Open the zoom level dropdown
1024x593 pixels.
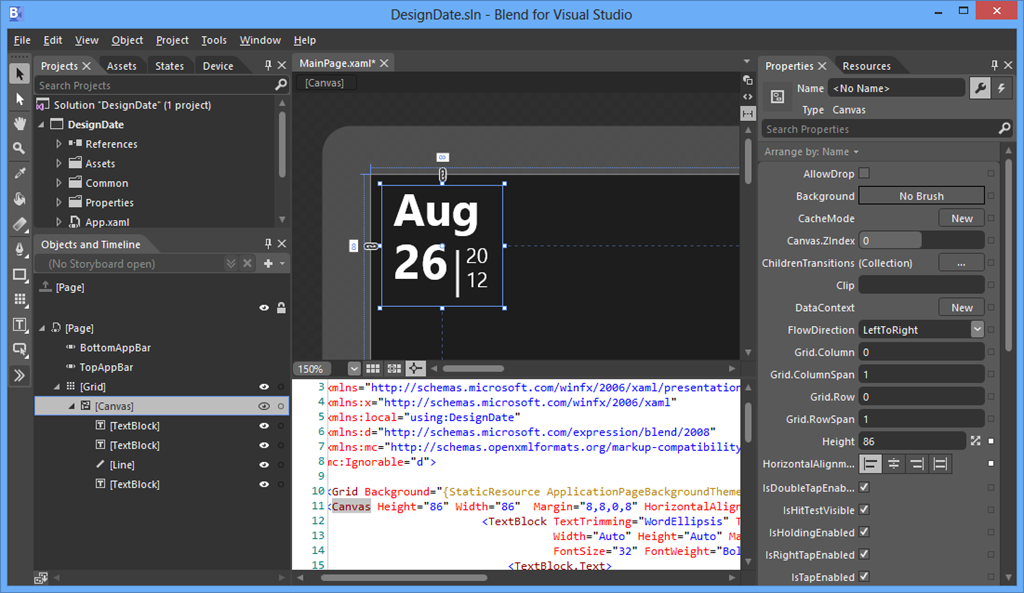pos(353,369)
